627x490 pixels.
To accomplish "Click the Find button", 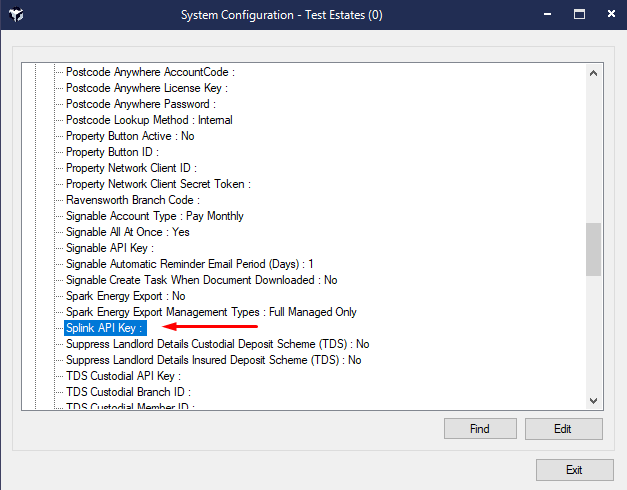I will 479,429.
